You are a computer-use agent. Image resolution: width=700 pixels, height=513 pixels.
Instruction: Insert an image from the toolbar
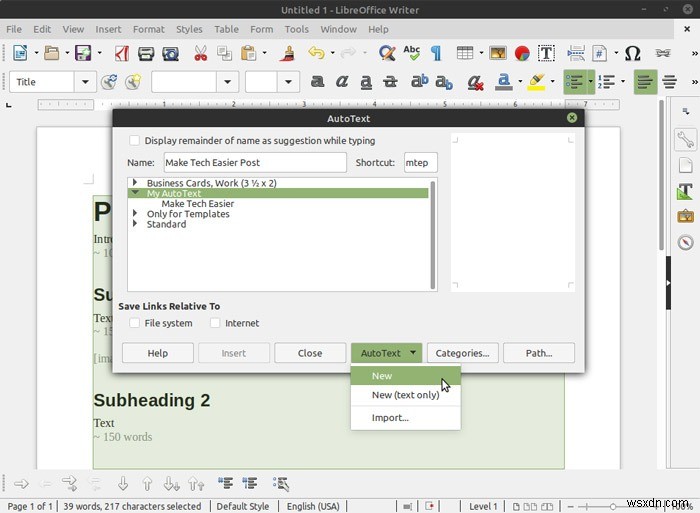point(497,53)
